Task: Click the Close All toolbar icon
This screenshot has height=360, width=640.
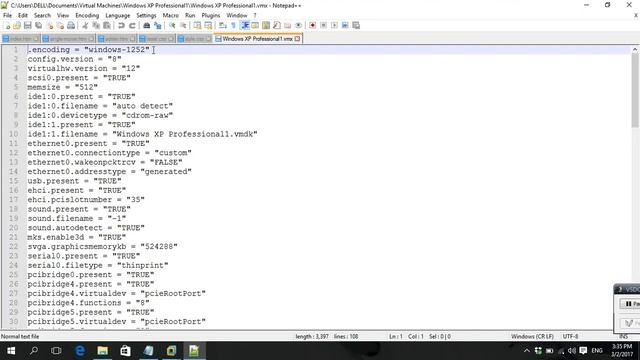Action: 60,25
